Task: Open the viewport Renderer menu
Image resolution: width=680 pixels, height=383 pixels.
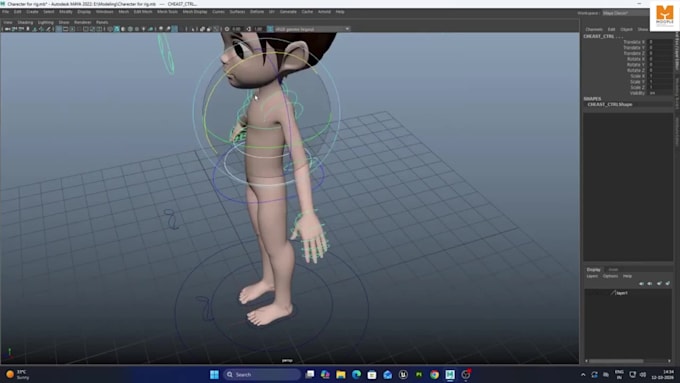Action: 82,22
